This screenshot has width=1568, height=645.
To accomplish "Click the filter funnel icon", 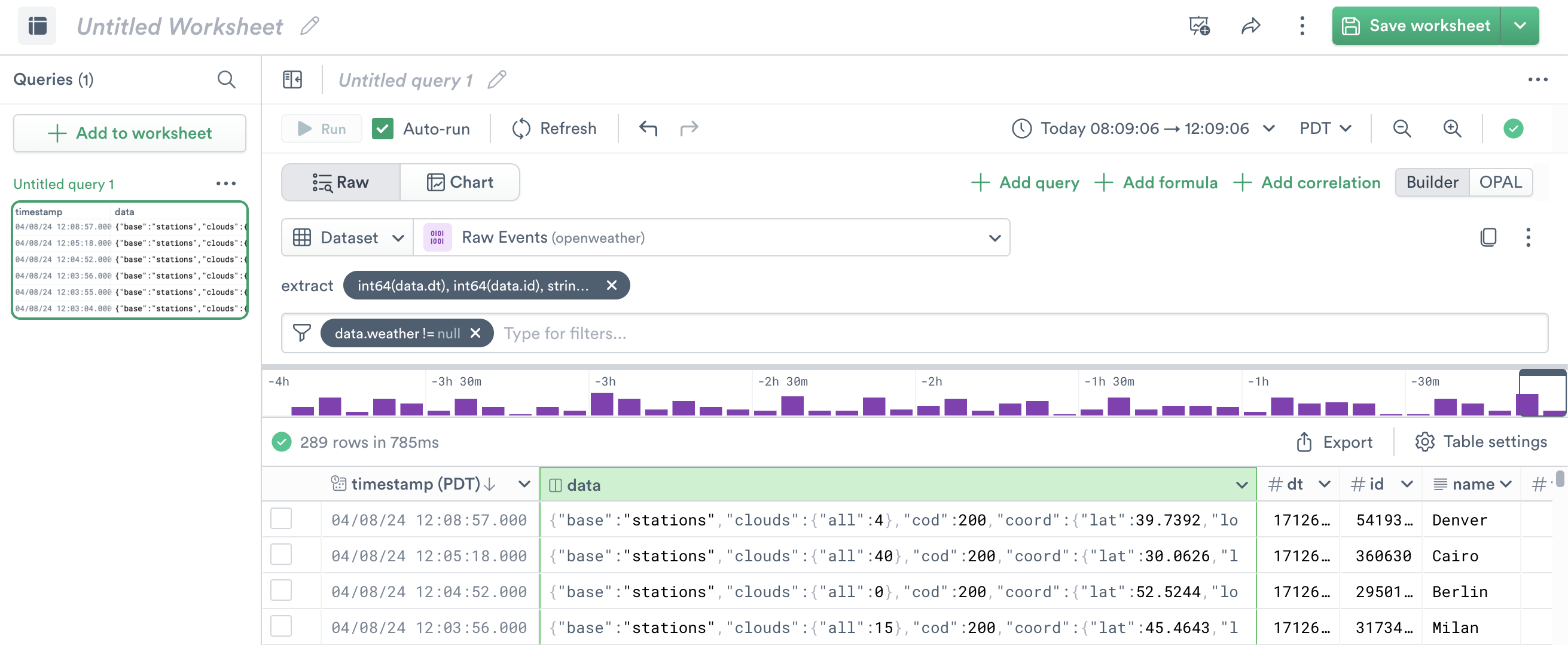I will coord(302,334).
